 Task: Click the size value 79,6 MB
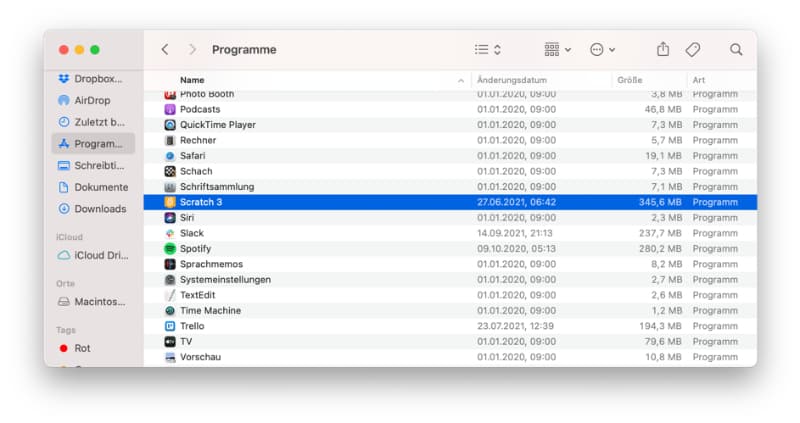[x=663, y=341]
